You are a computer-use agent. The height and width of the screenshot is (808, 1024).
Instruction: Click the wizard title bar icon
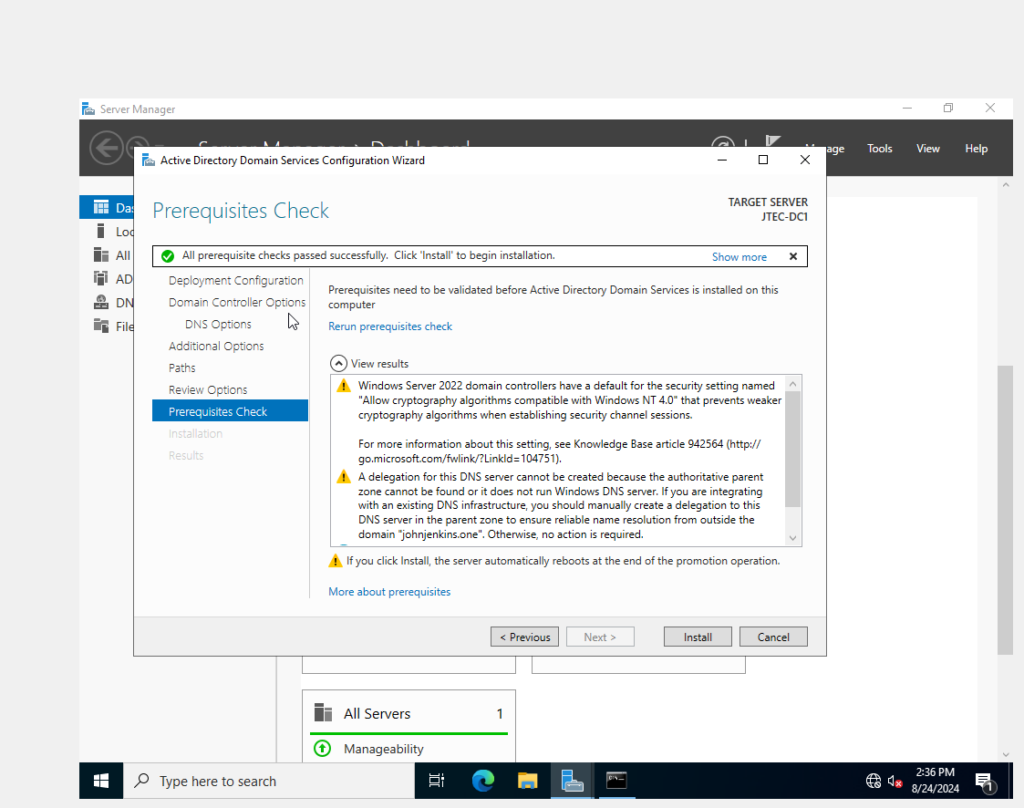click(x=148, y=160)
